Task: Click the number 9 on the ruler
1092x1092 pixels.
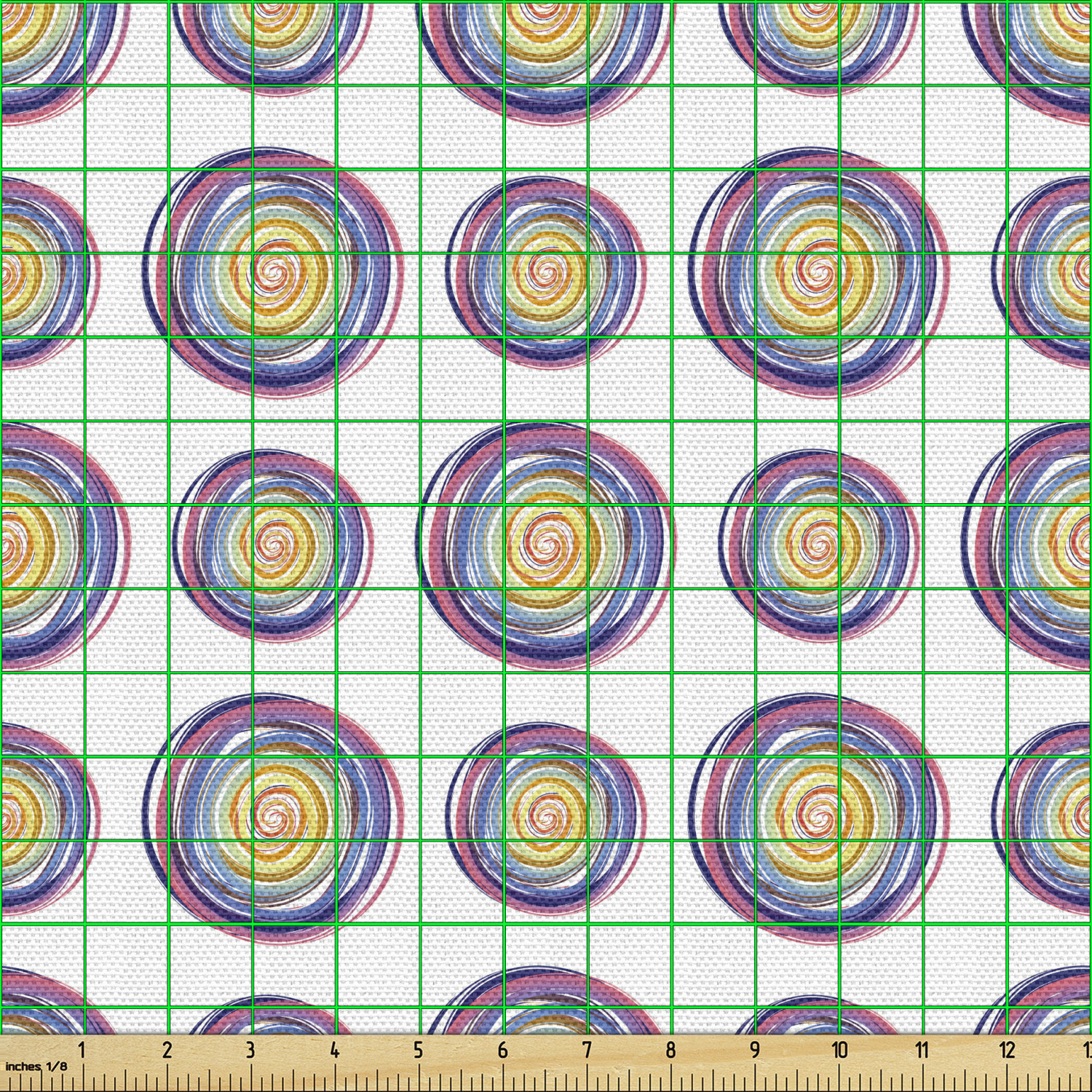Action: click(755, 1050)
